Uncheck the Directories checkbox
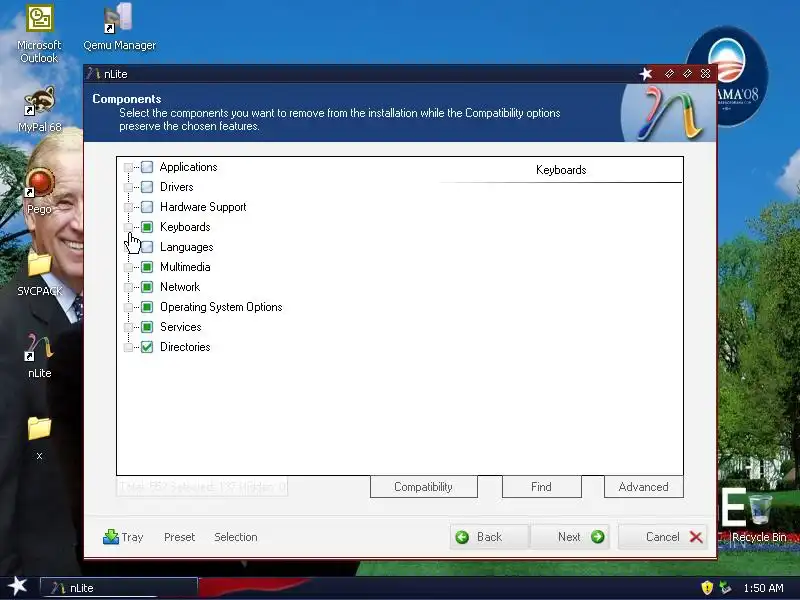Image resolution: width=800 pixels, height=600 pixels. coord(147,347)
